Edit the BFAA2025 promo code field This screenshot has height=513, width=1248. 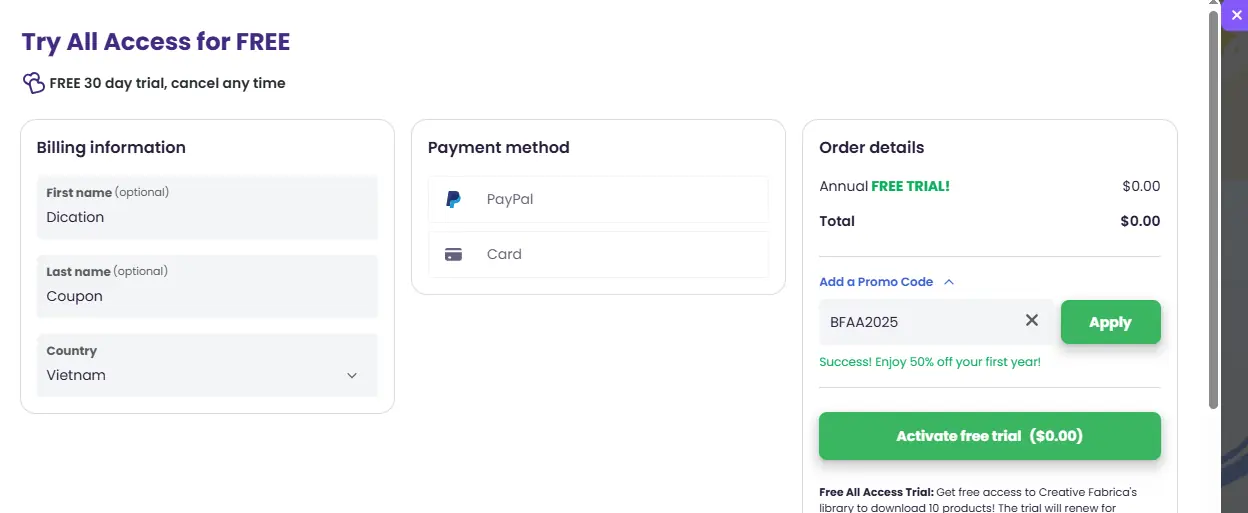pyautogui.click(x=920, y=322)
